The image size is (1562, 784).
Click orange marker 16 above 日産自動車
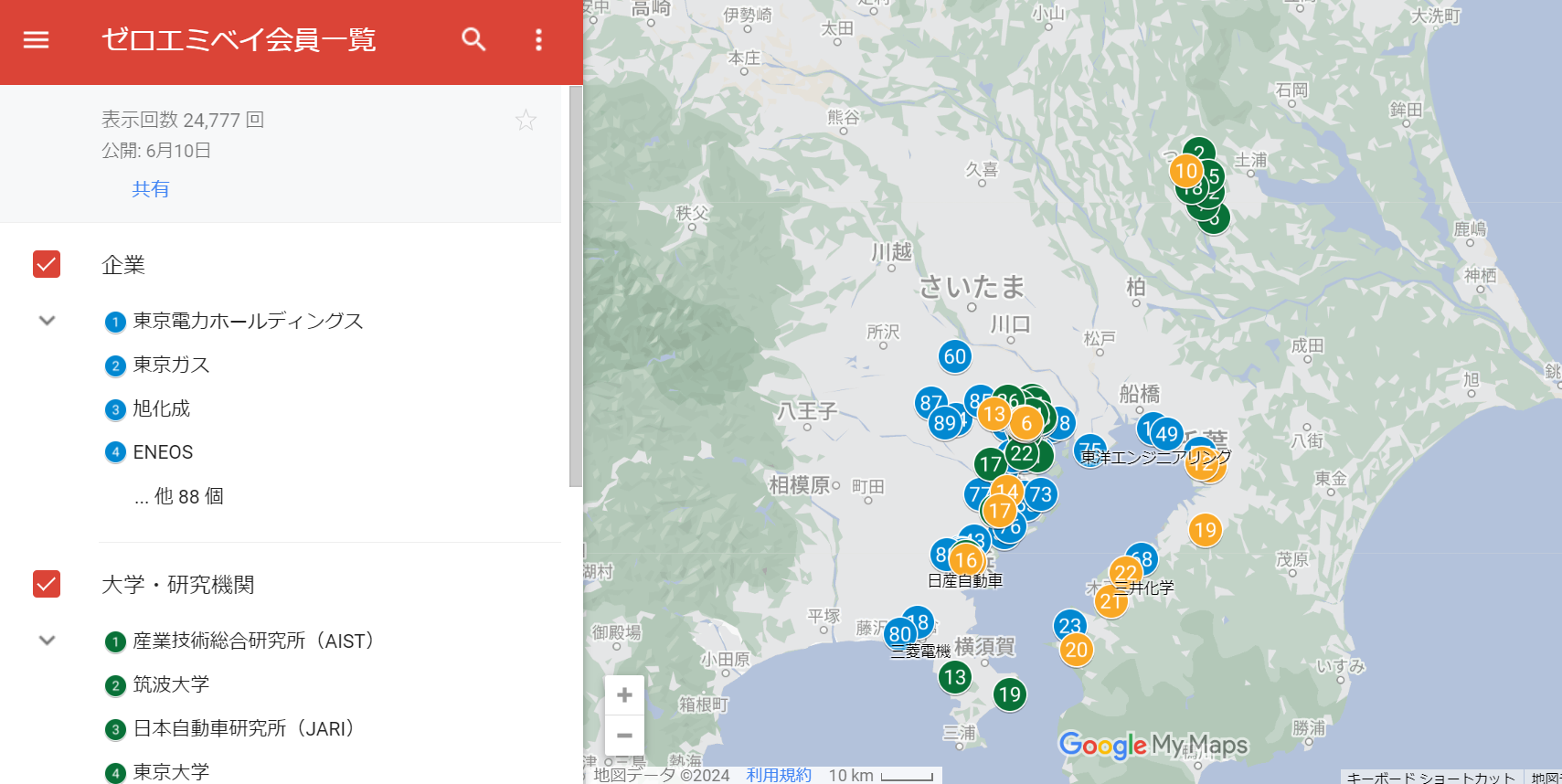click(966, 559)
